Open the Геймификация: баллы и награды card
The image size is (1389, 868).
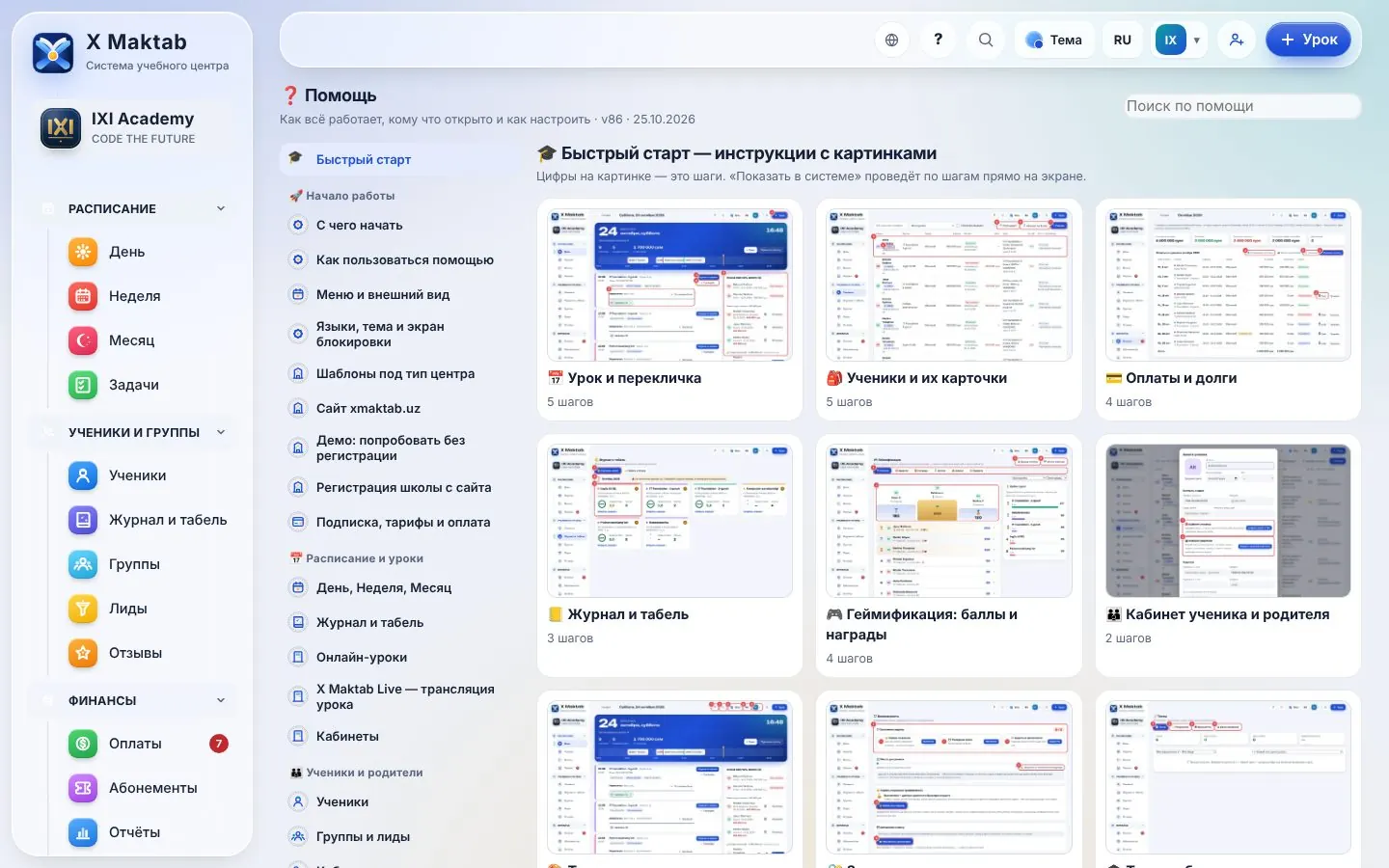tap(949, 556)
